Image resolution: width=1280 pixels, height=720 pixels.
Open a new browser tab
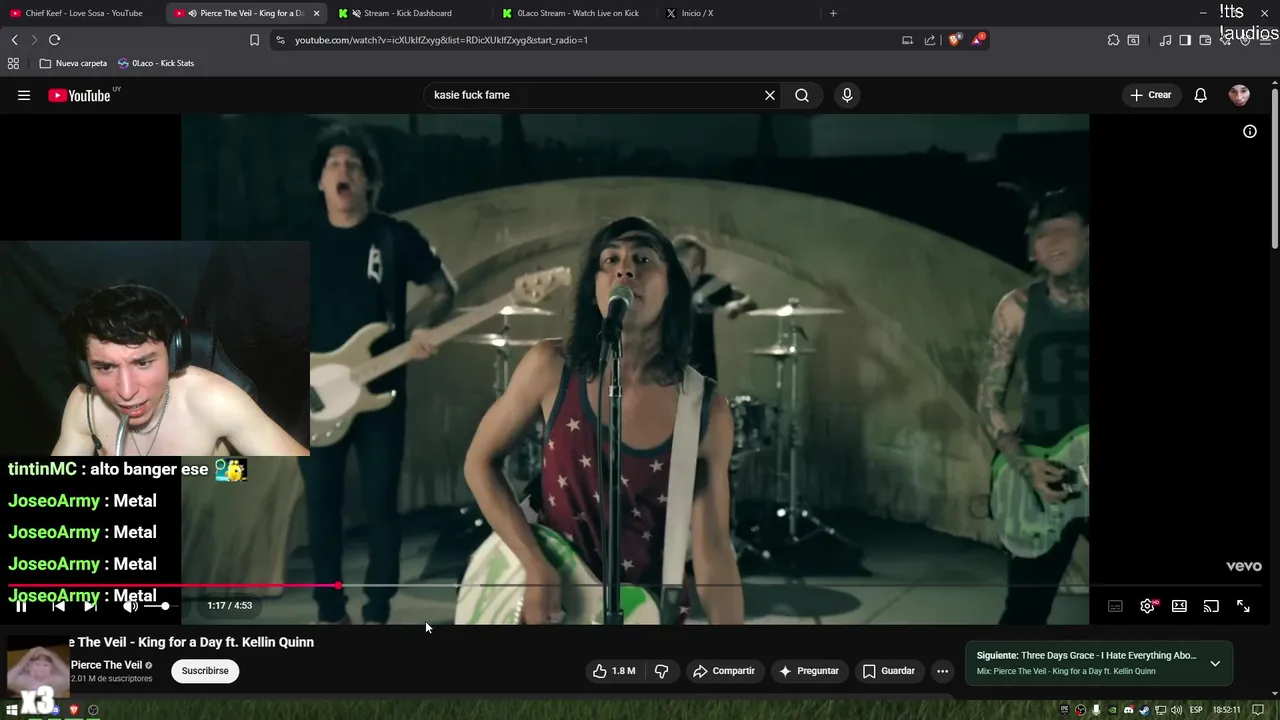(x=833, y=13)
